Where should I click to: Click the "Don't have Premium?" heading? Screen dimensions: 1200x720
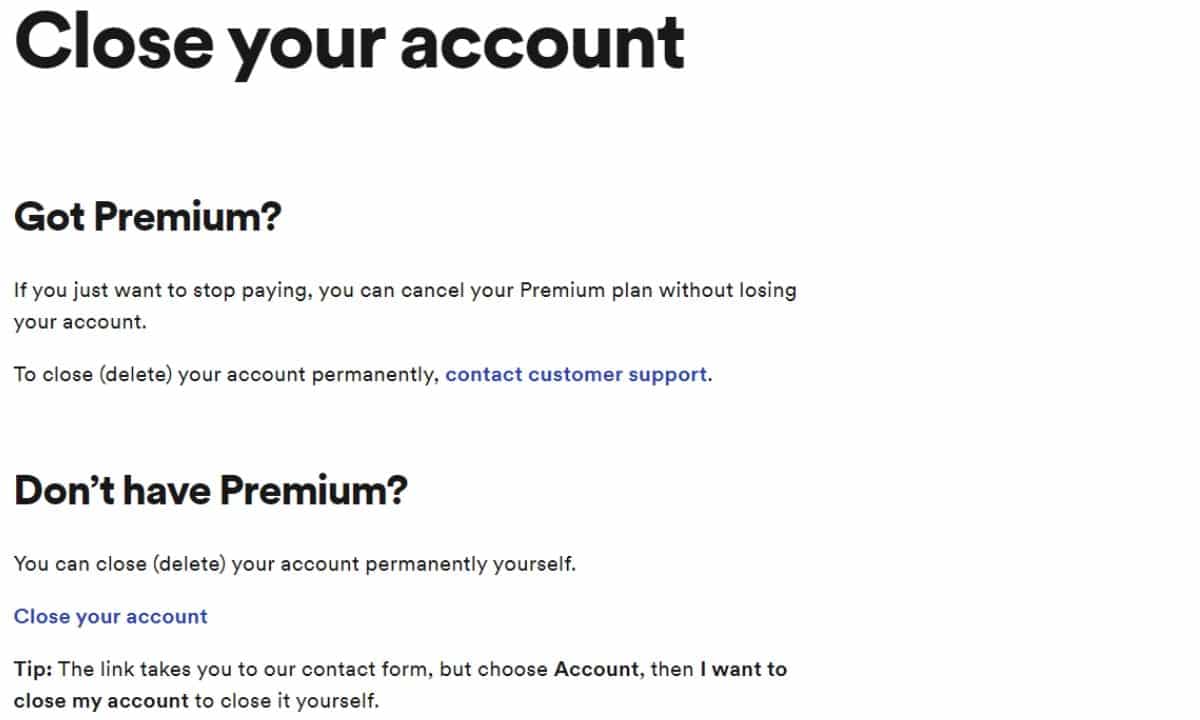(x=210, y=490)
